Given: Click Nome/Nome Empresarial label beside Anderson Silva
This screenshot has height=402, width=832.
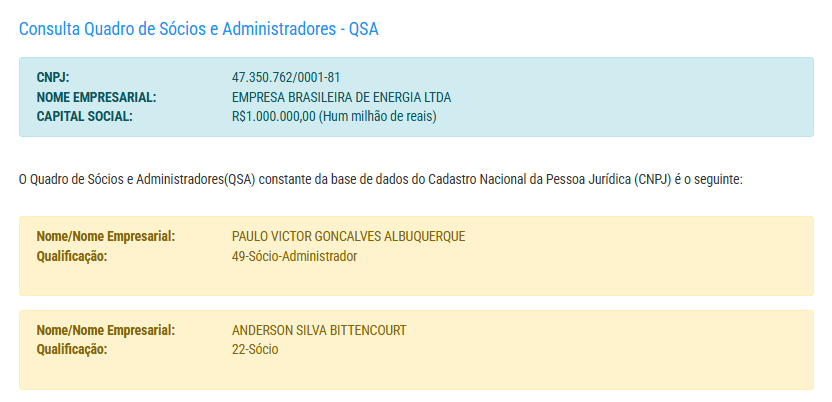Looking at the screenshot, I should (105, 331).
